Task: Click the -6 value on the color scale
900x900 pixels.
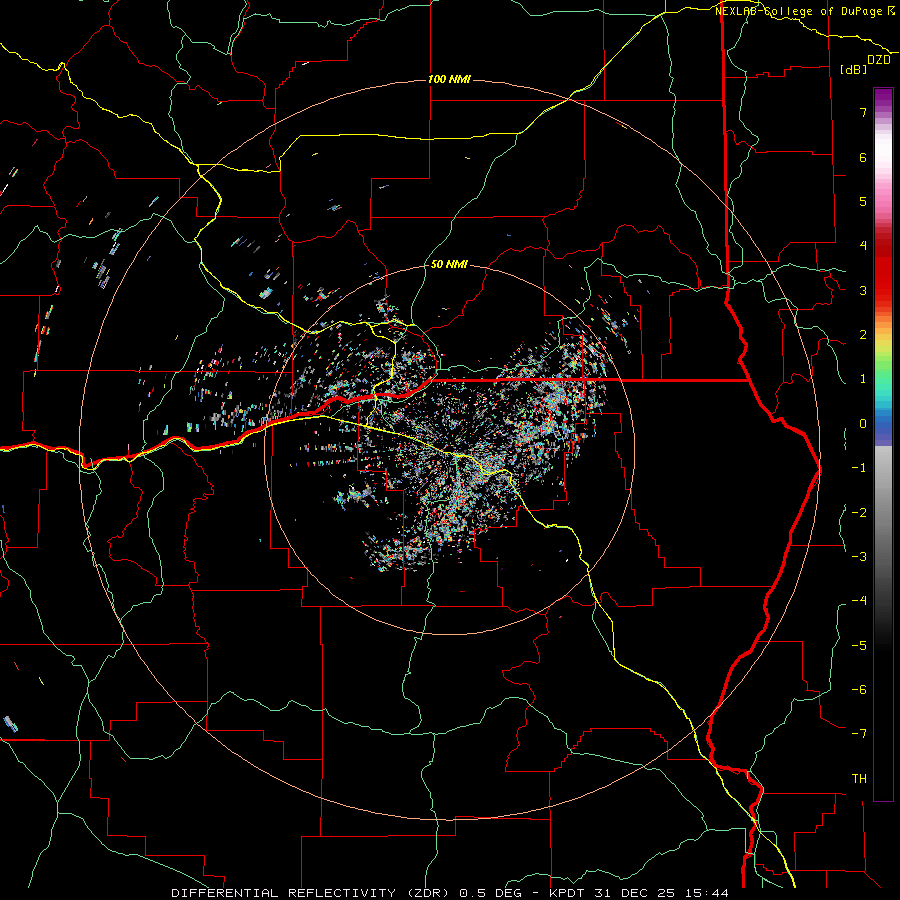Action: tap(859, 690)
